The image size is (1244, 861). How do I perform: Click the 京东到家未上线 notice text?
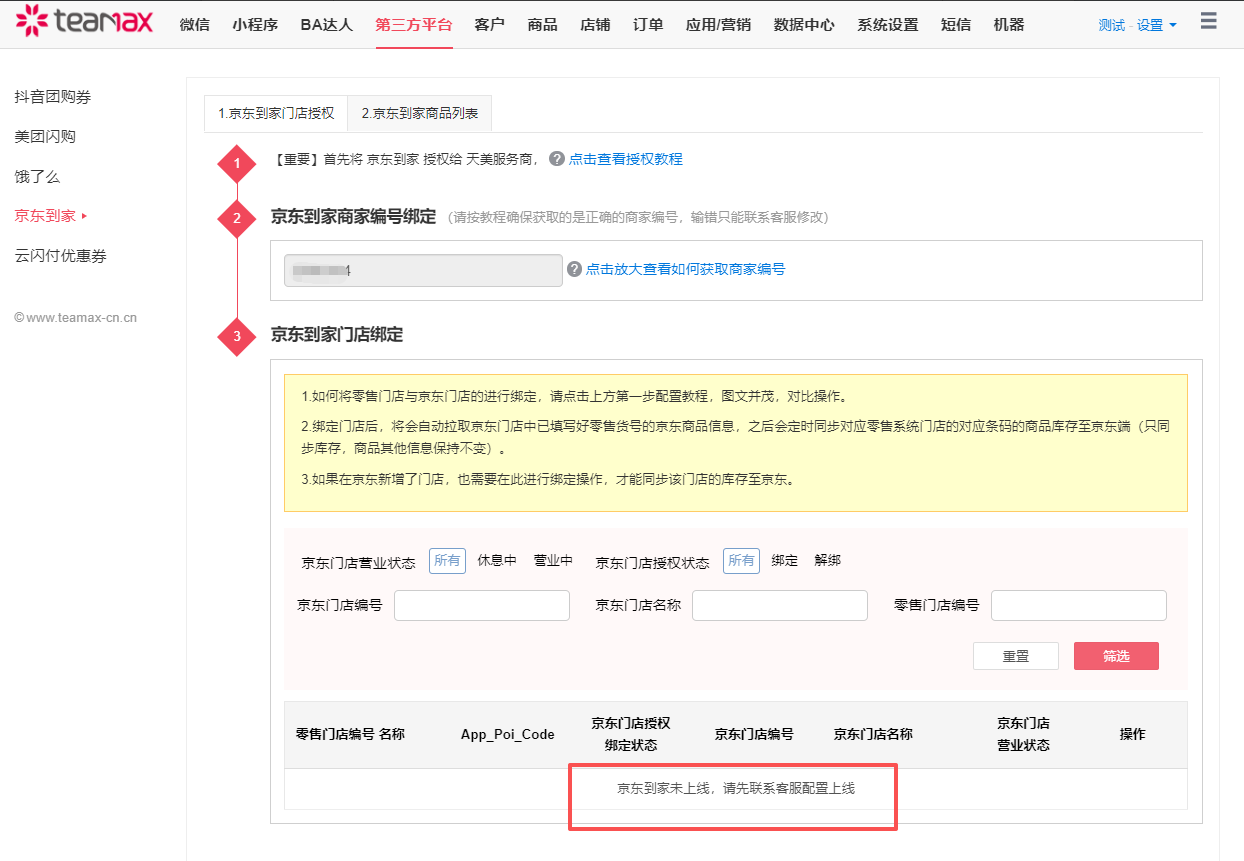[x=736, y=788]
